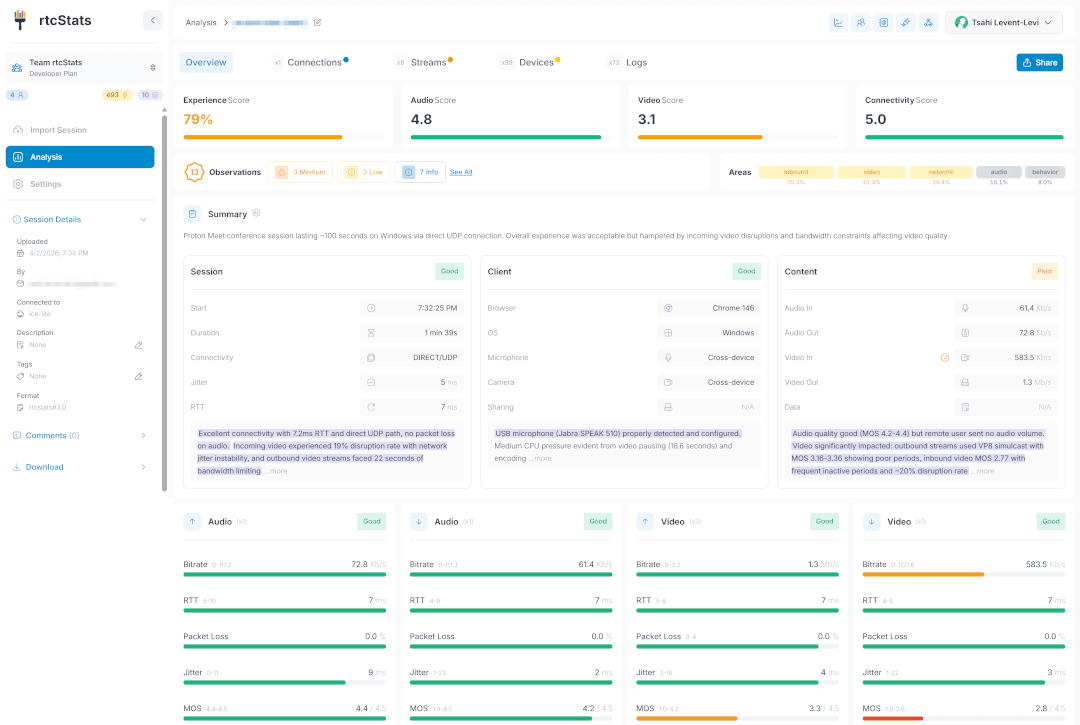Click the Experience Score progress bar
Image resolution: width=1080 pixels, height=725 pixels.
tap(283, 137)
